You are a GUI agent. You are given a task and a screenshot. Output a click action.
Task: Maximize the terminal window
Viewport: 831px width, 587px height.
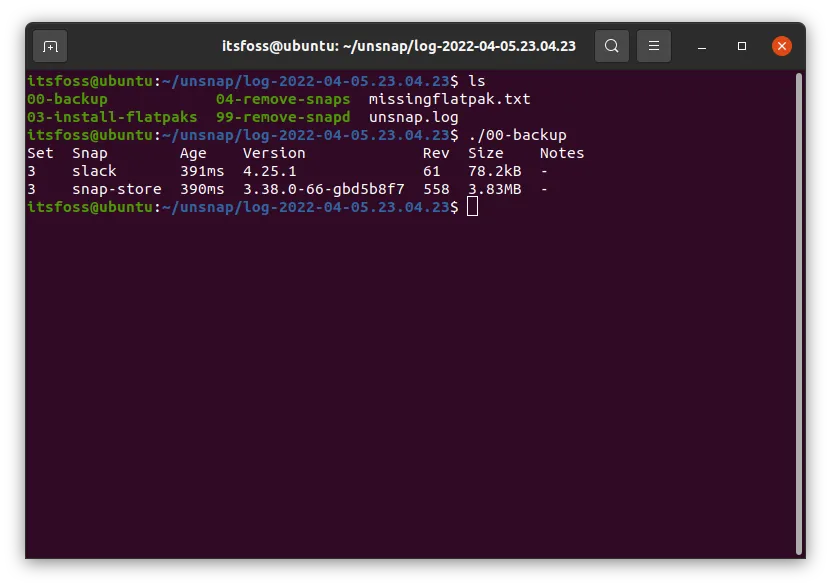[x=742, y=46]
